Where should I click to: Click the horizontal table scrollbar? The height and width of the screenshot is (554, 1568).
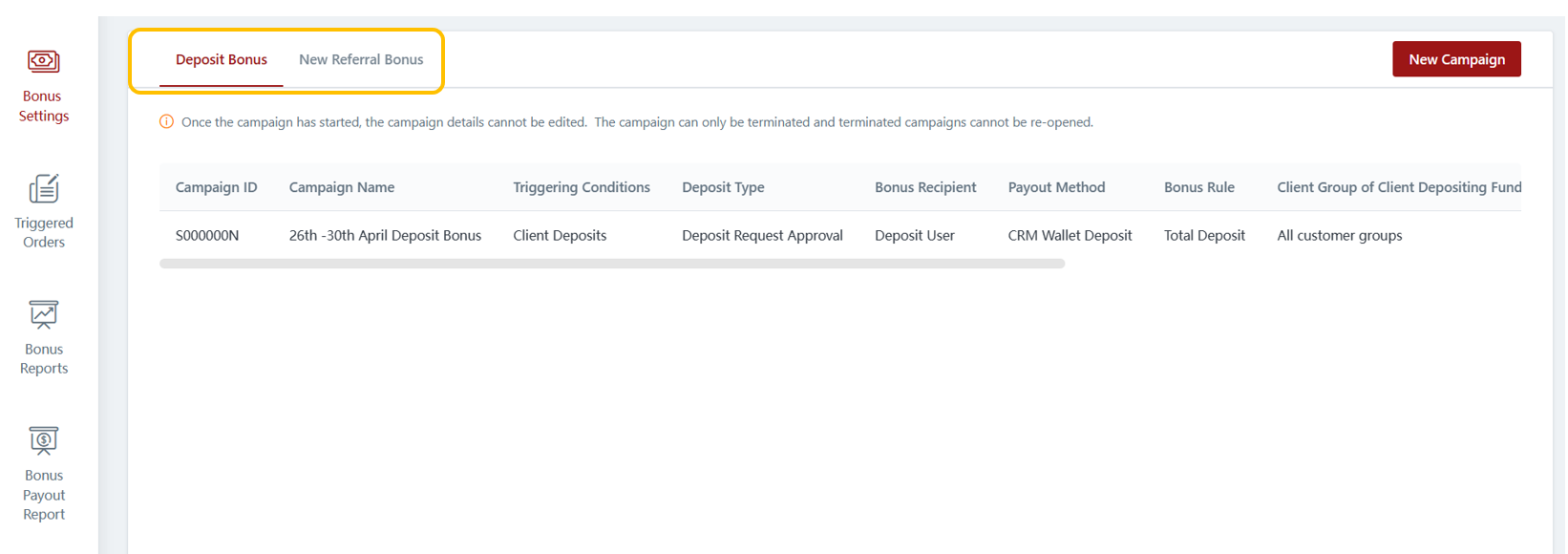pos(611,264)
